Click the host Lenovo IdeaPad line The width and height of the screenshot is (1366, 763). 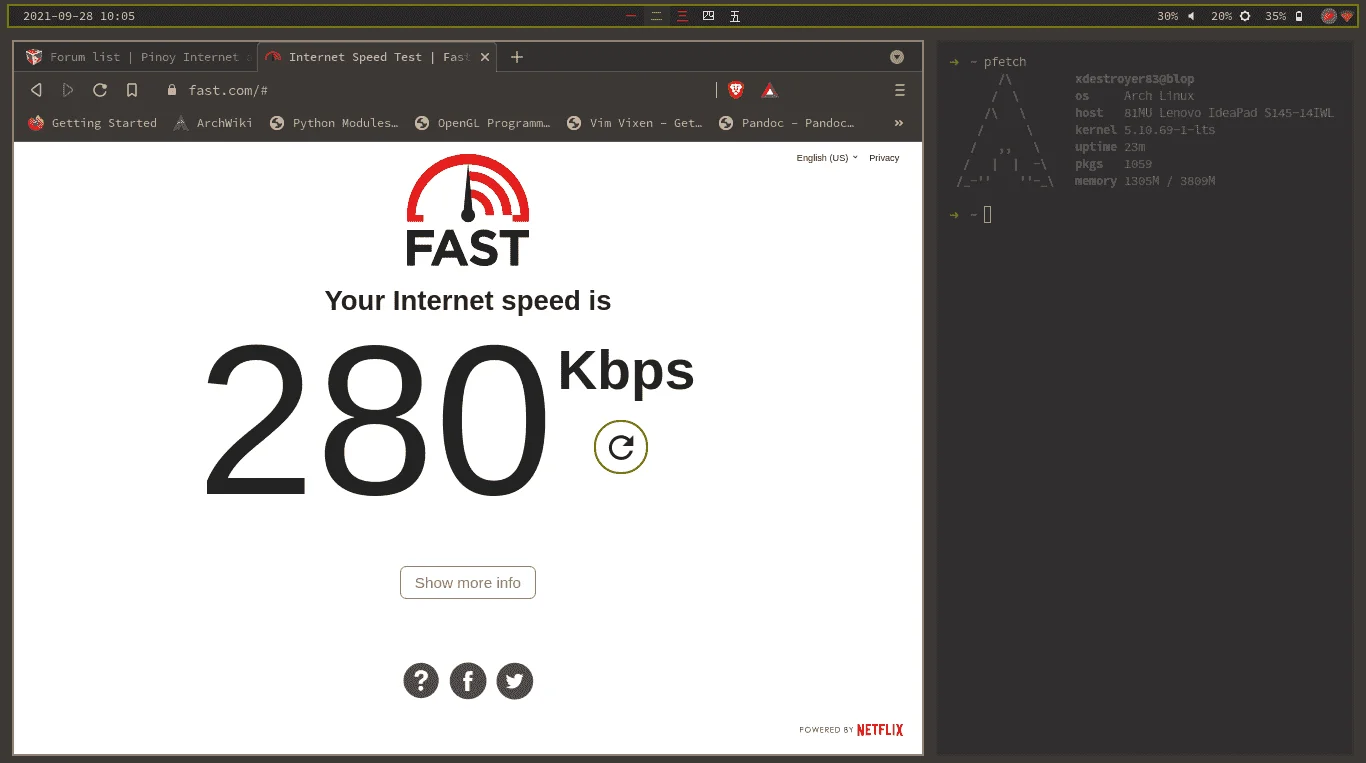pos(1204,113)
